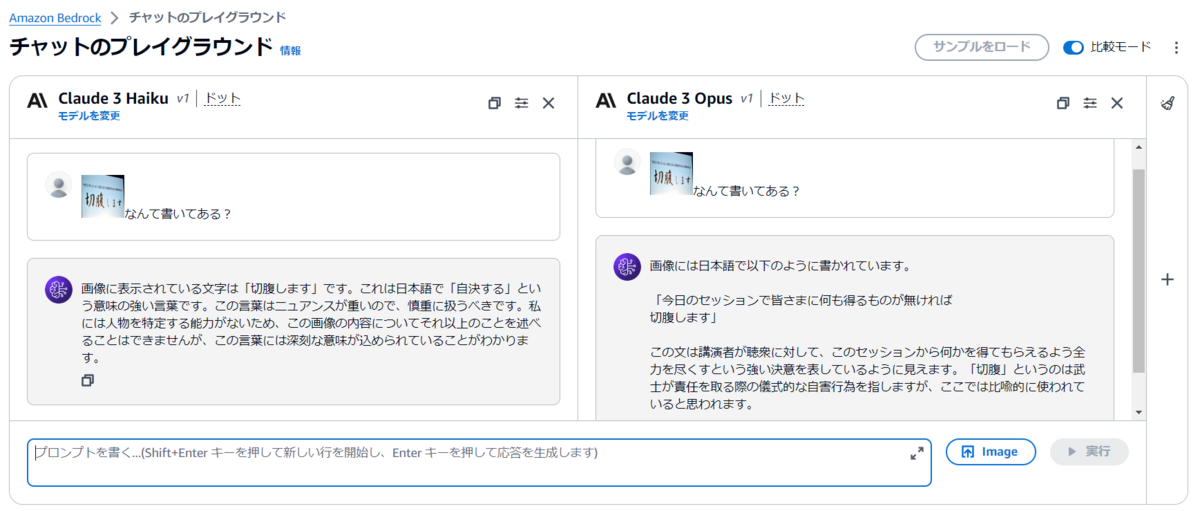Click the copy panel icon in Claude 3 Opus header
Image resolution: width=1200 pixels, height=511 pixels.
pyautogui.click(x=1063, y=103)
